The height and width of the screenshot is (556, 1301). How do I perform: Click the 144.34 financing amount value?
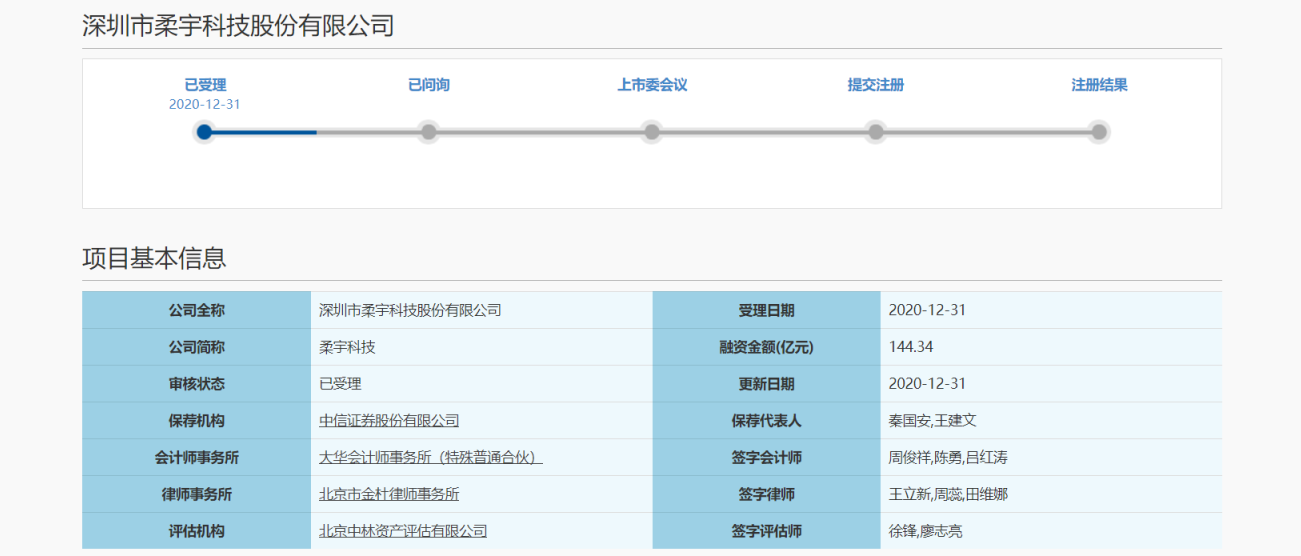pos(910,347)
